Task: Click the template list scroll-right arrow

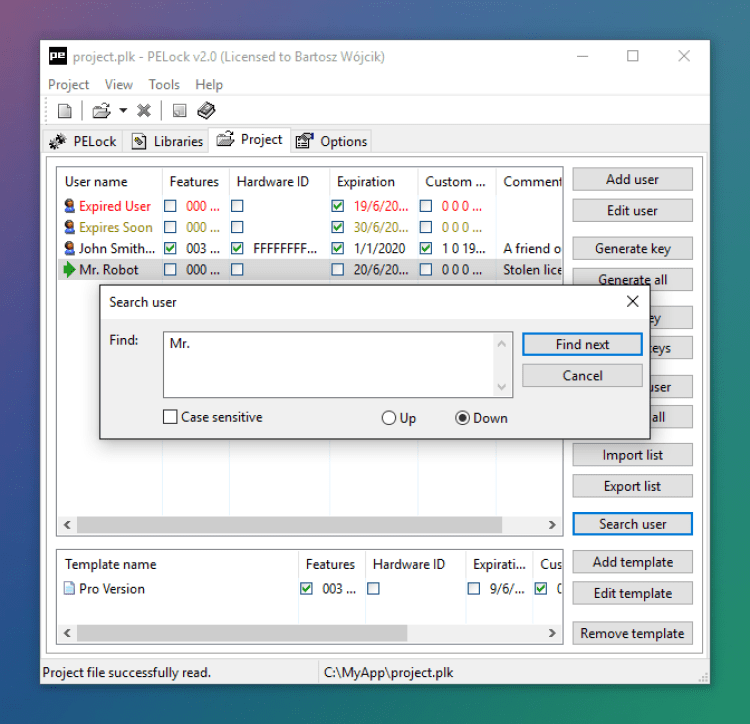Action: point(552,633)
